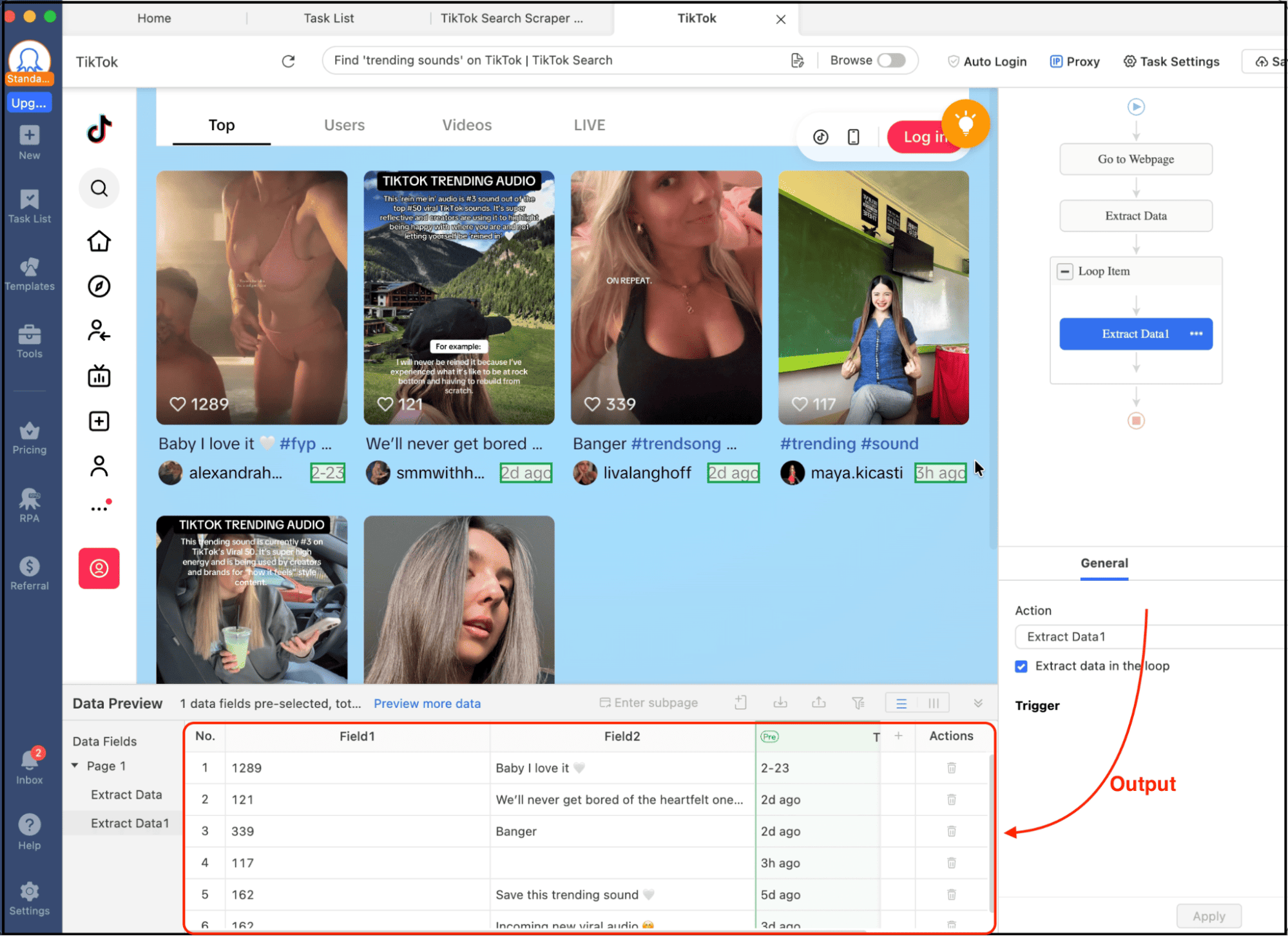This screenshot has height=936, width=1288.
Task: Switch to the Home tab
Action: point(154,18)
